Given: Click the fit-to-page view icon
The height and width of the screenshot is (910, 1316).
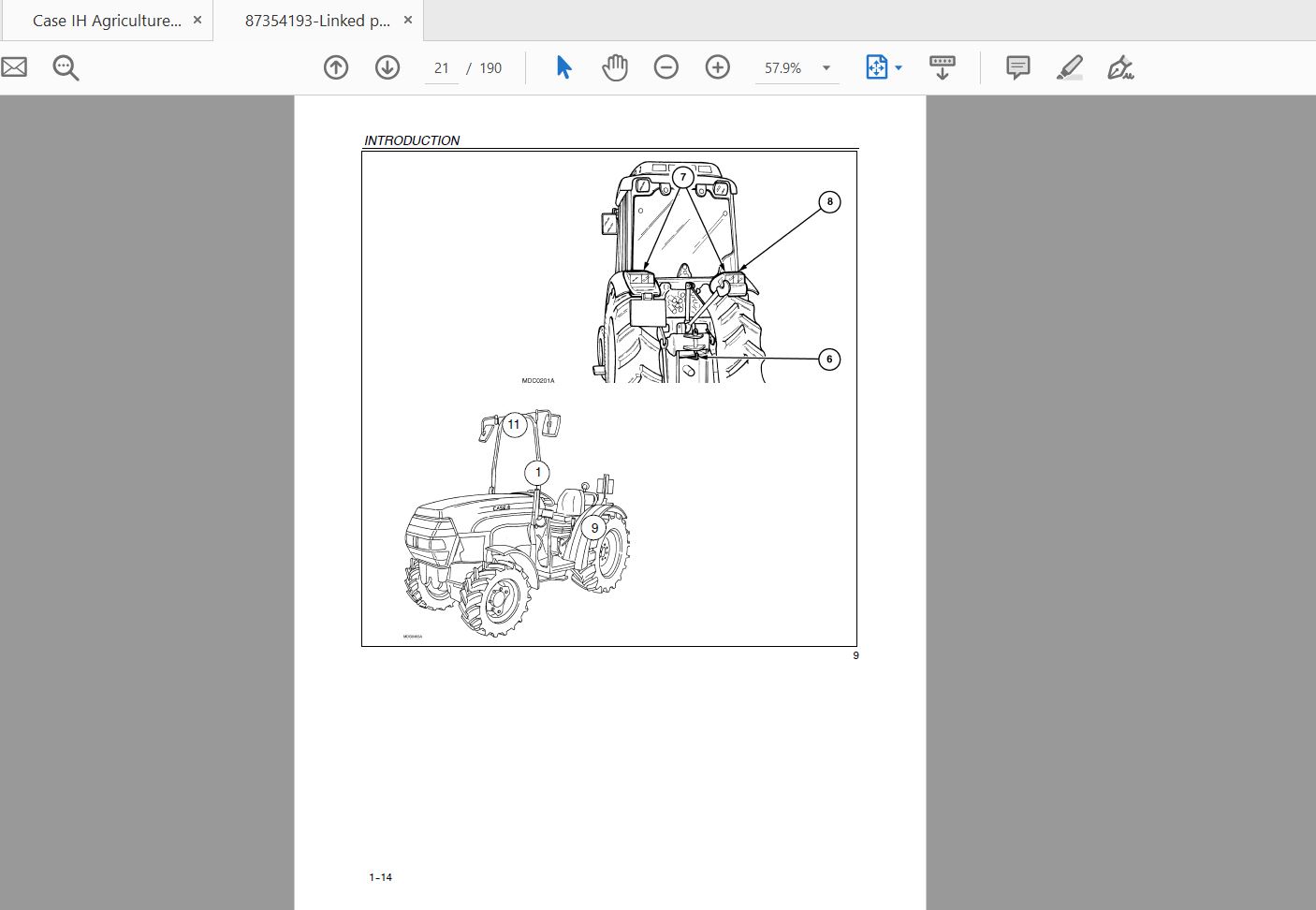Looking at the screenshot, I should [876, 66].
